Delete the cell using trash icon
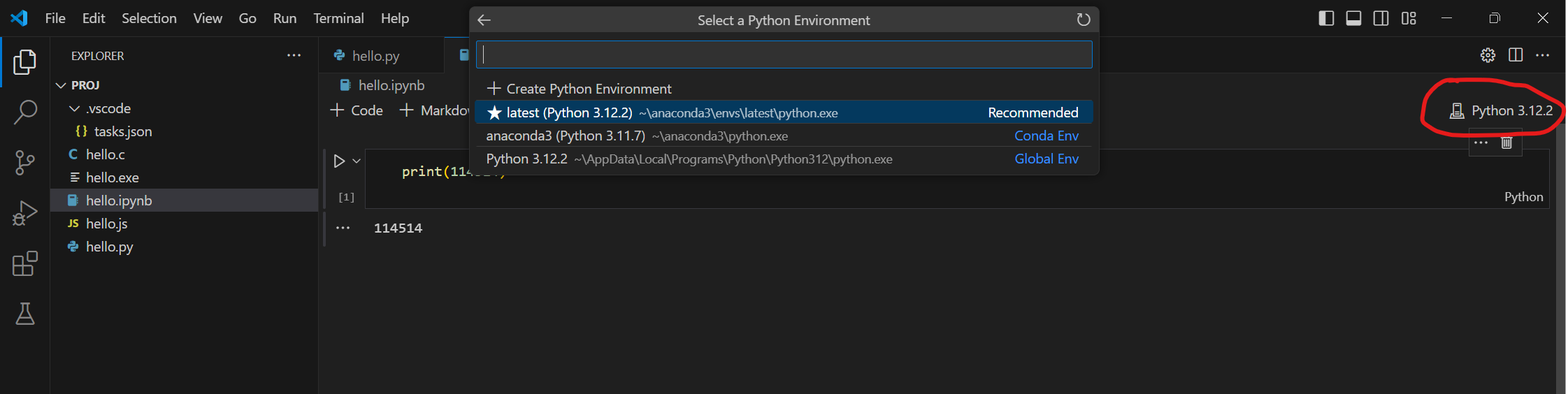The height and width of the screenshot is (394, 1568). pyautogui.click(x=1506, y=143)
